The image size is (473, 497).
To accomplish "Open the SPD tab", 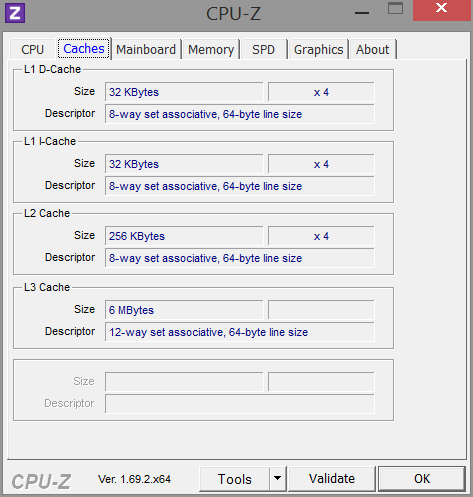I will (x=263, y=49).
